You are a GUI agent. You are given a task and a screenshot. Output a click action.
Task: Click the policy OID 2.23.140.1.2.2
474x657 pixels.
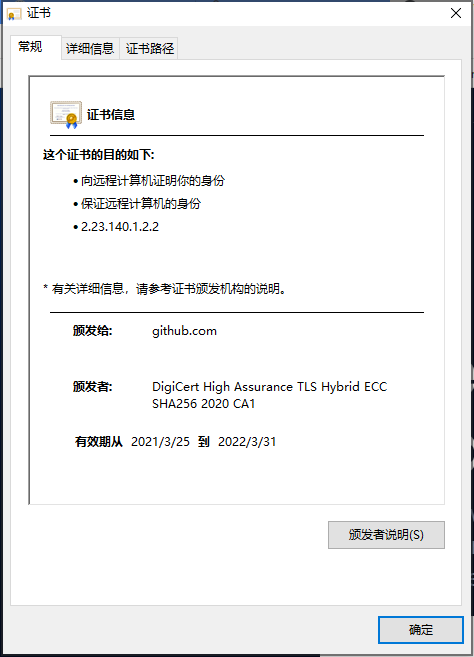coord(120,227)
